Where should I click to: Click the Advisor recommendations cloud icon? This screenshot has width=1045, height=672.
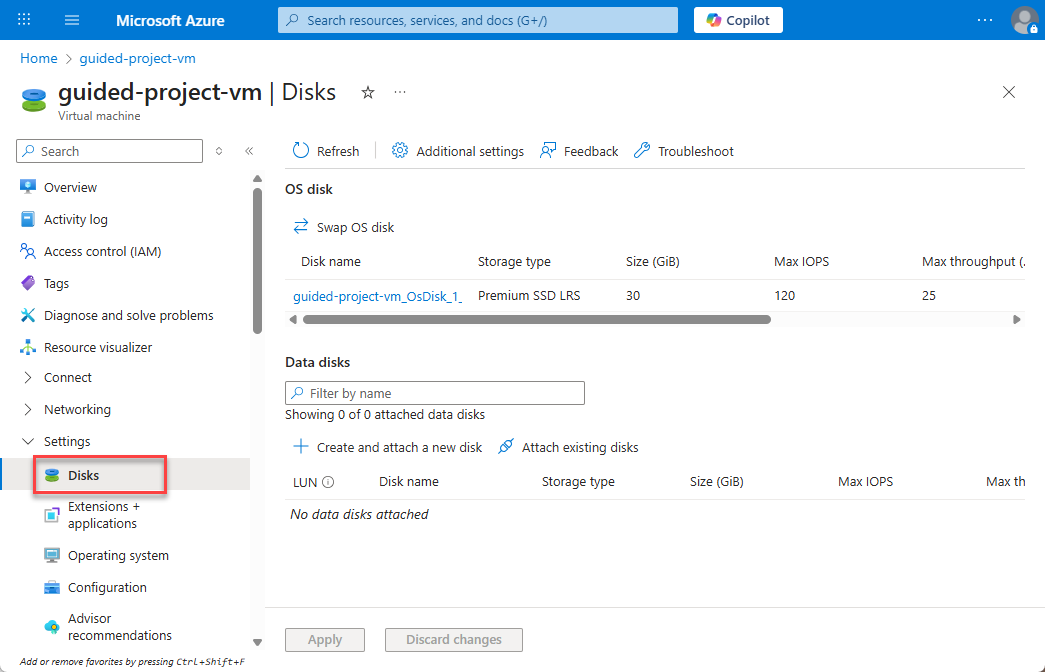[x=51, y=627]
